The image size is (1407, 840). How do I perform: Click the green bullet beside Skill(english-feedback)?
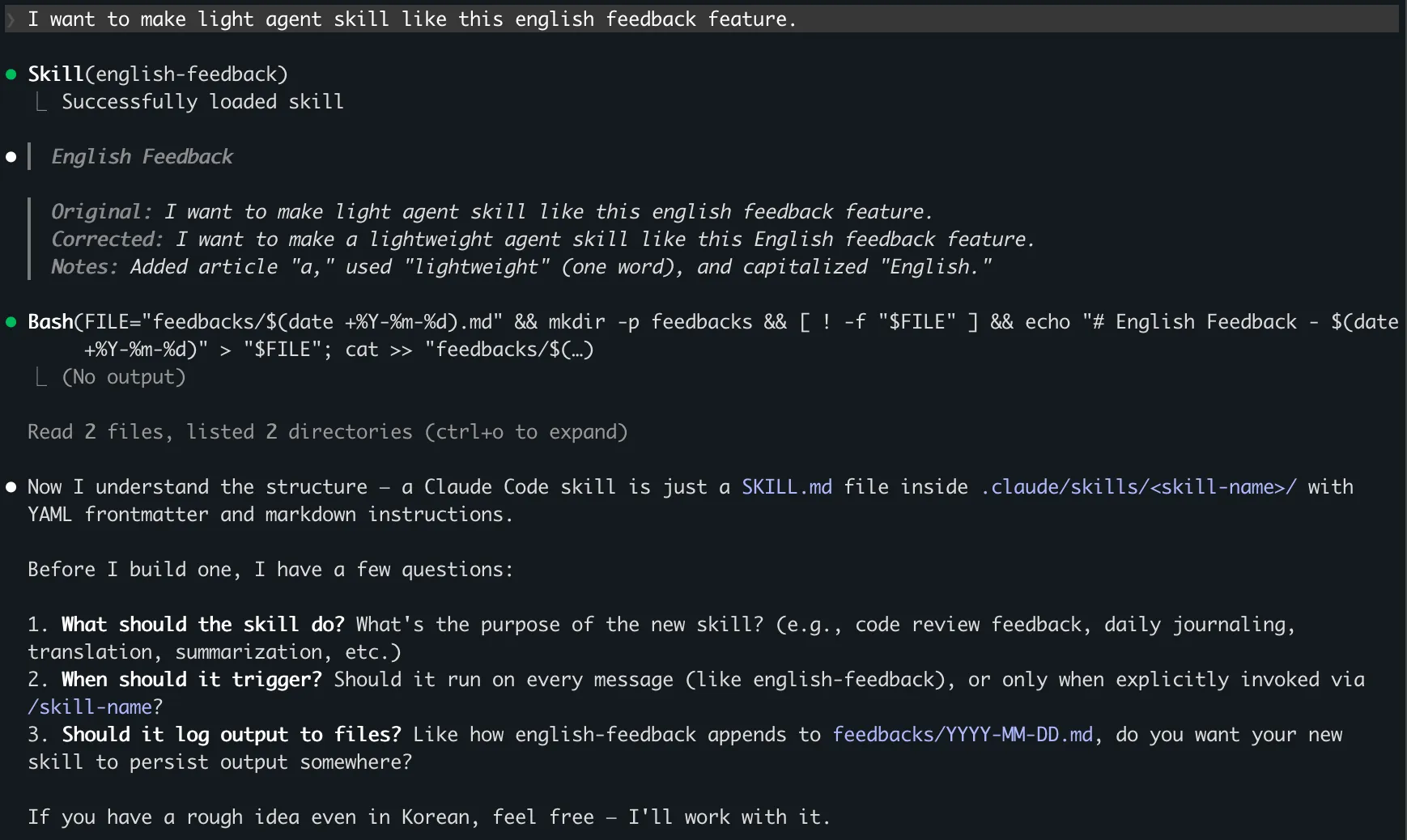pyautogui.click(x=11, y=74)
